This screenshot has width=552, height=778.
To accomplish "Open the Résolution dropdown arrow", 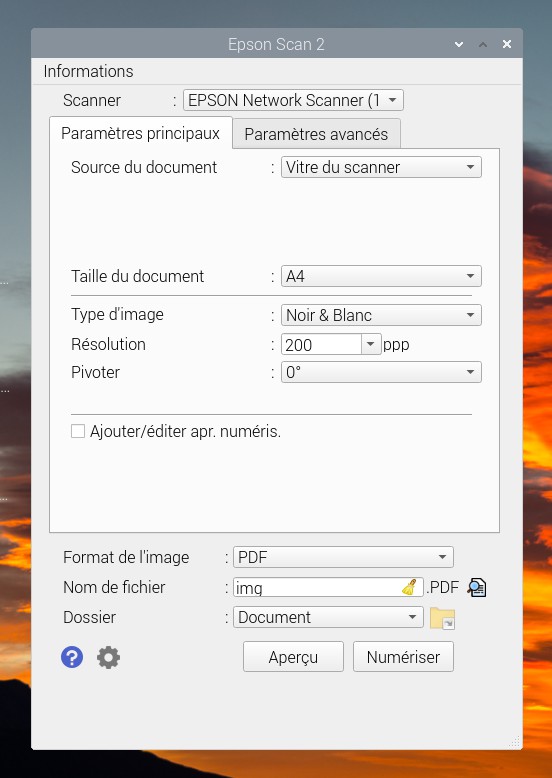I will [x=370, y=344].
